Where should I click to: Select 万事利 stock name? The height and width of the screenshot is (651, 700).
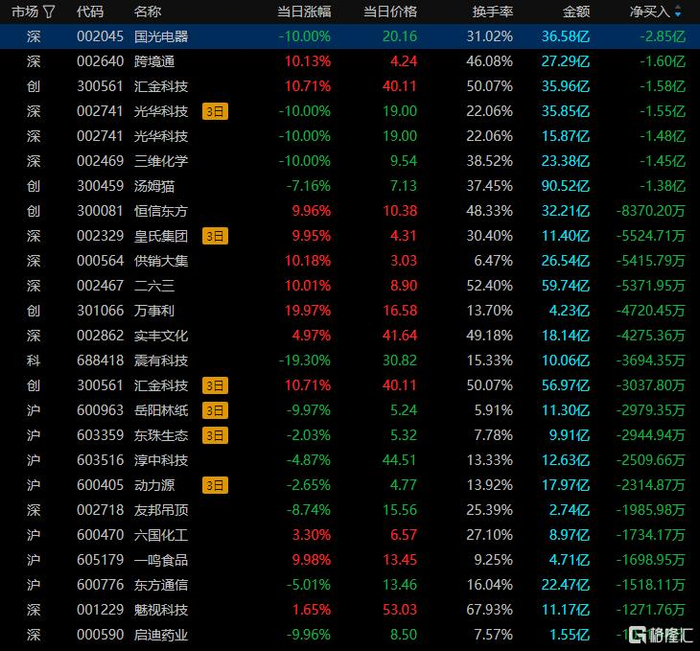coord(154,311)
